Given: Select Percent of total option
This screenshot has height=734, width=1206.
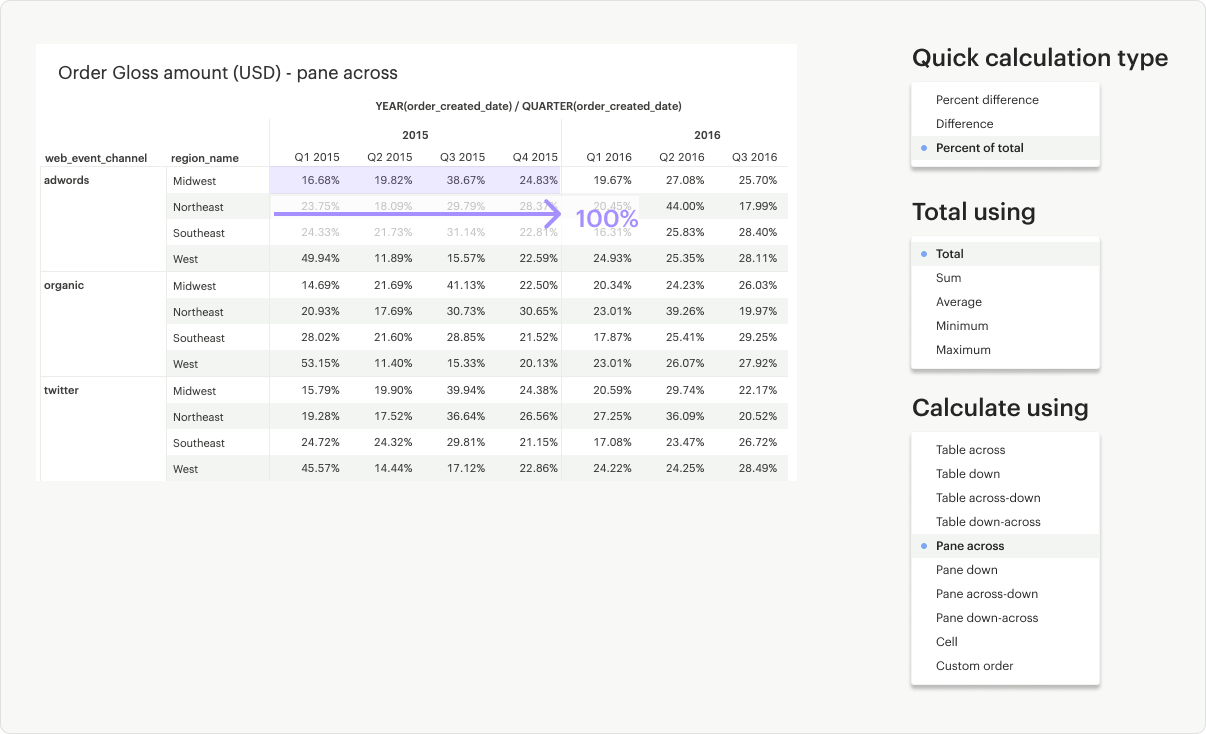Looking at the screenshot, I should (979, 148).
